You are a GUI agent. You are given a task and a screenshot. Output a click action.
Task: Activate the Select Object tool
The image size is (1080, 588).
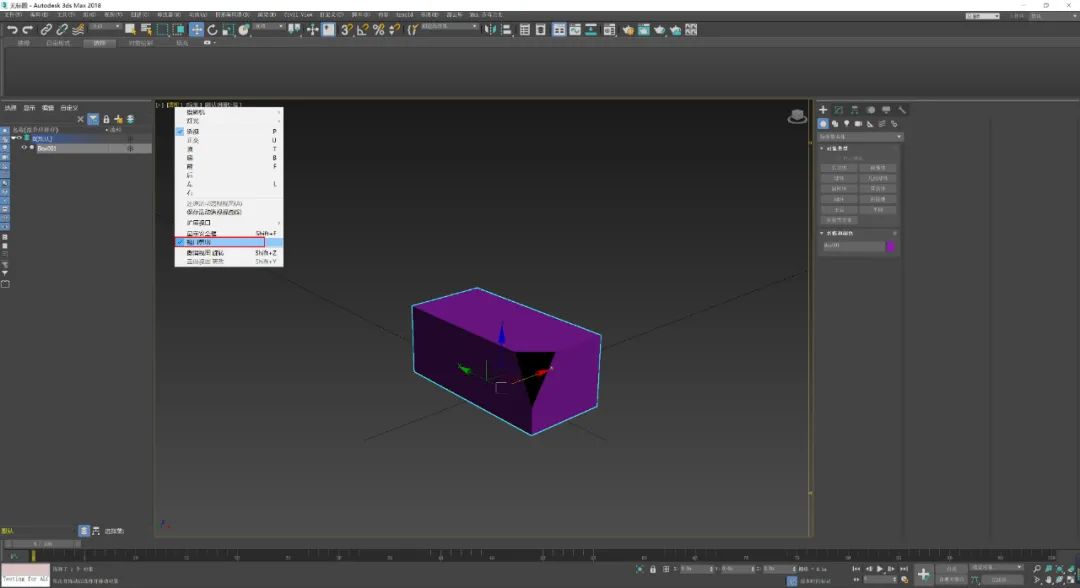tap(129, 30)
